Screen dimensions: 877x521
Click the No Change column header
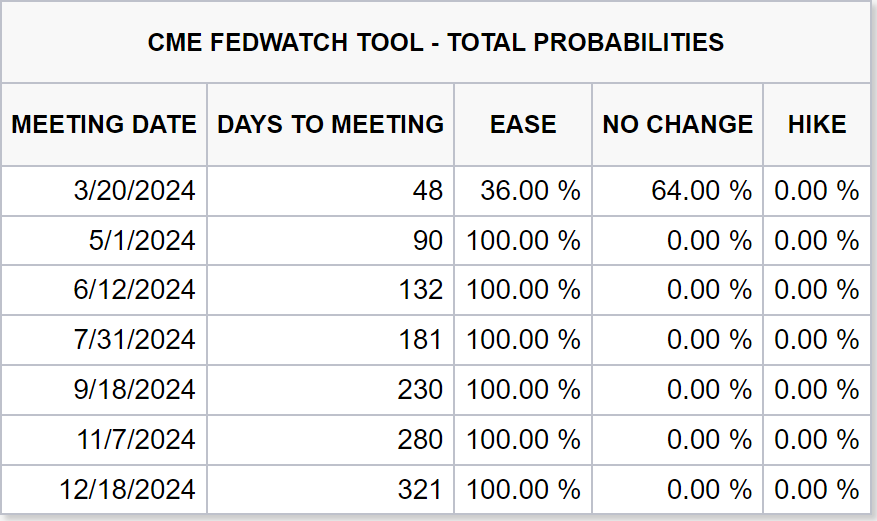tap(677, 125)
